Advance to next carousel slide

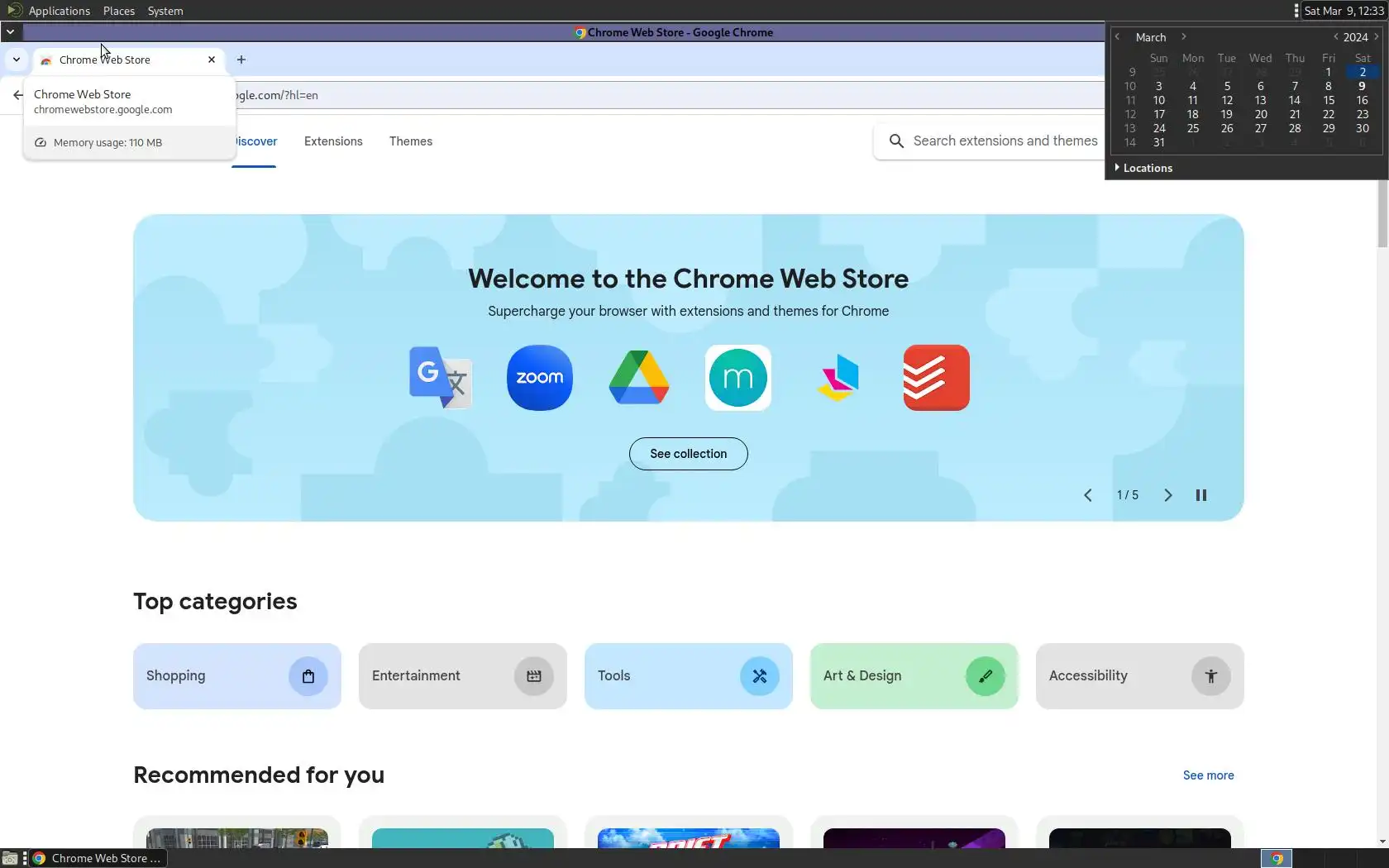1168,495
